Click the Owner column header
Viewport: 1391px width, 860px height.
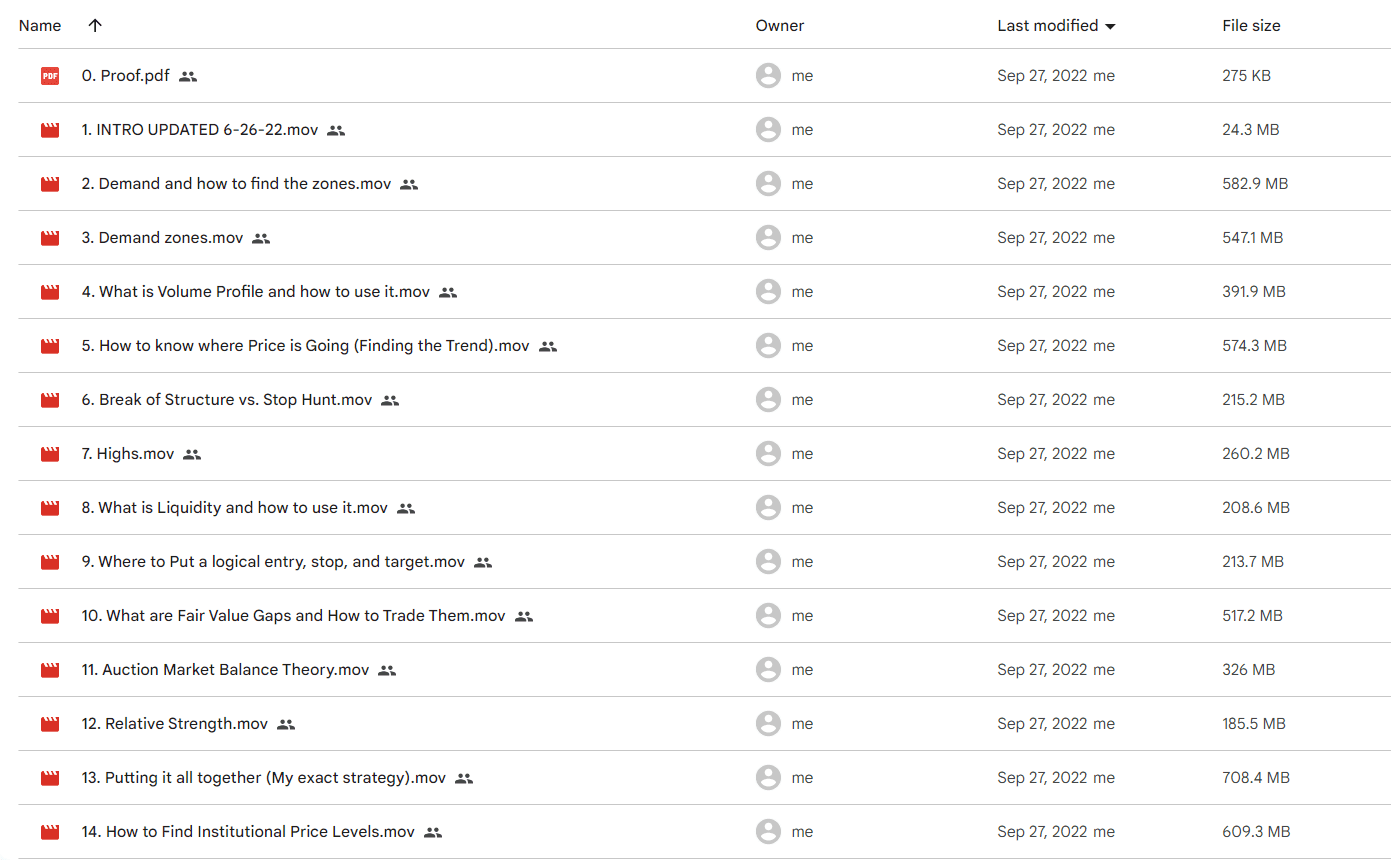[780, 26]
